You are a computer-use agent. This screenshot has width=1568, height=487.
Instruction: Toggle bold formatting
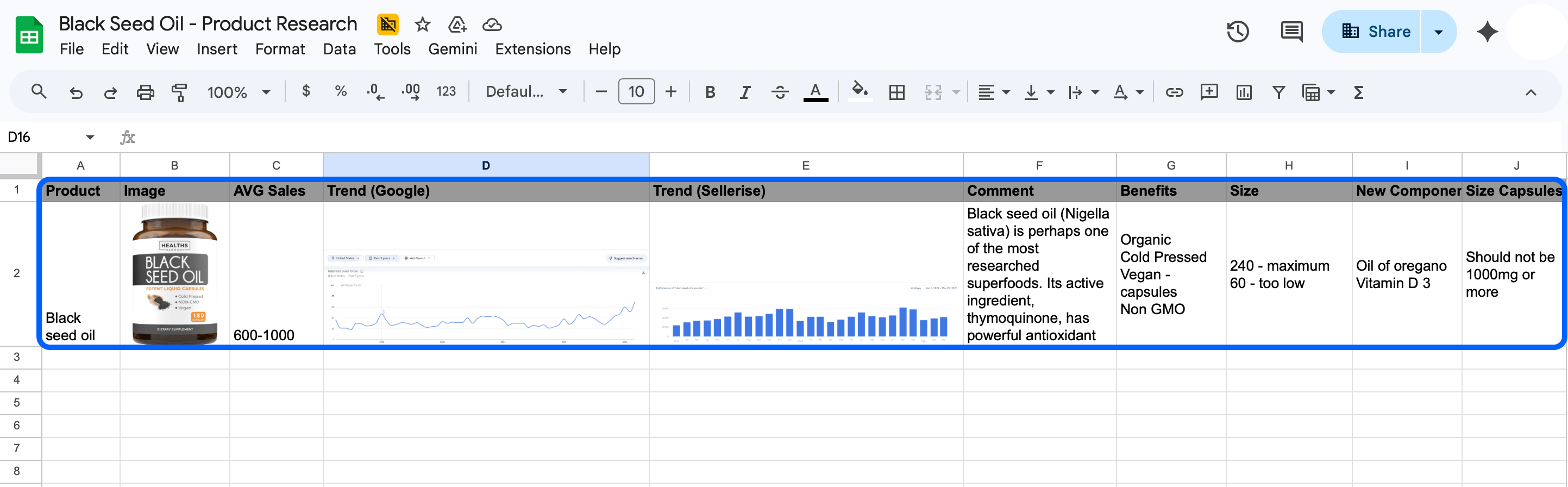click(710, 92)
